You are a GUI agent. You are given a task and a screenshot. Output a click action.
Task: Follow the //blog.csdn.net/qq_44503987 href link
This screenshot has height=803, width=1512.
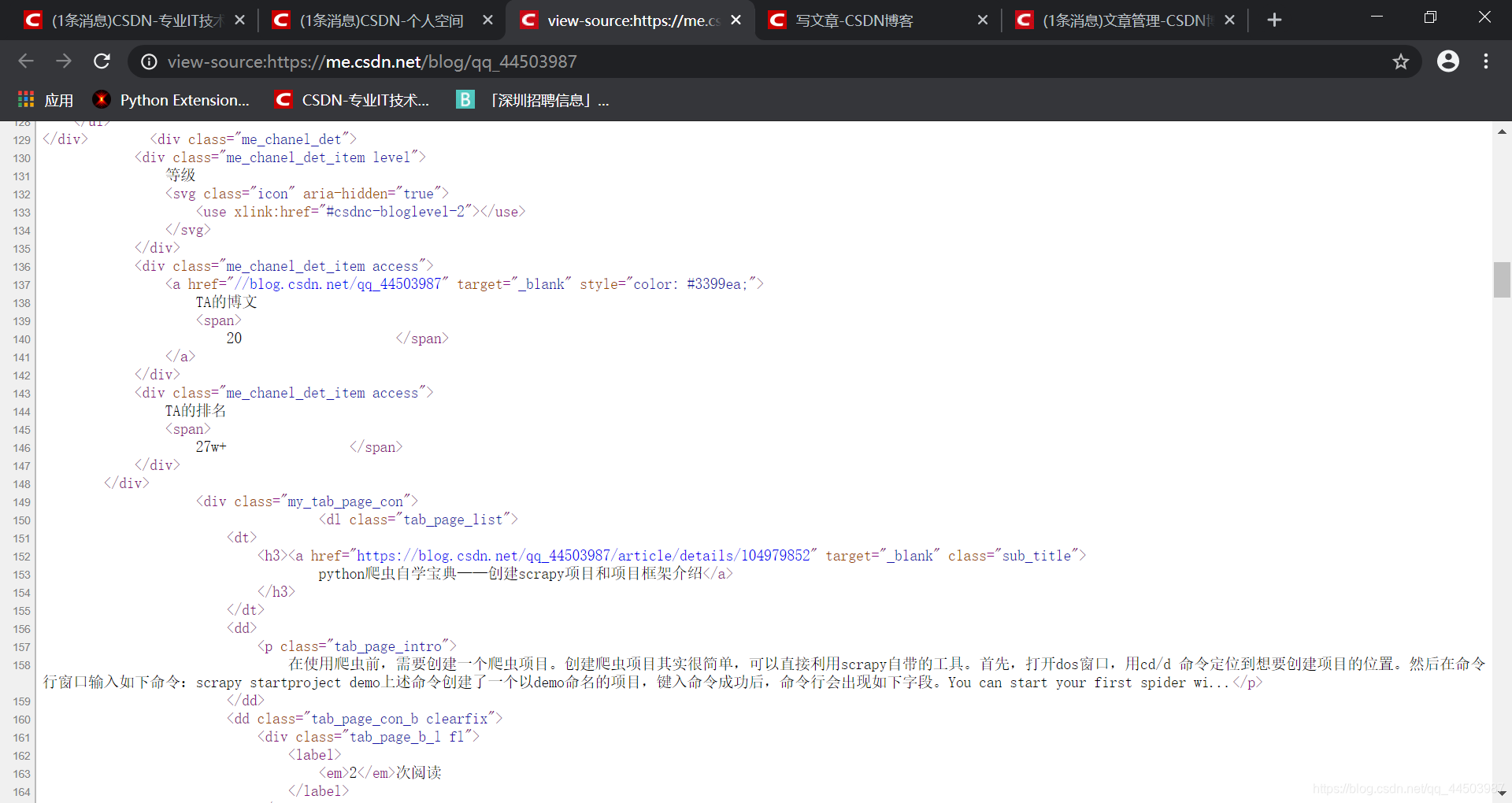339,284
